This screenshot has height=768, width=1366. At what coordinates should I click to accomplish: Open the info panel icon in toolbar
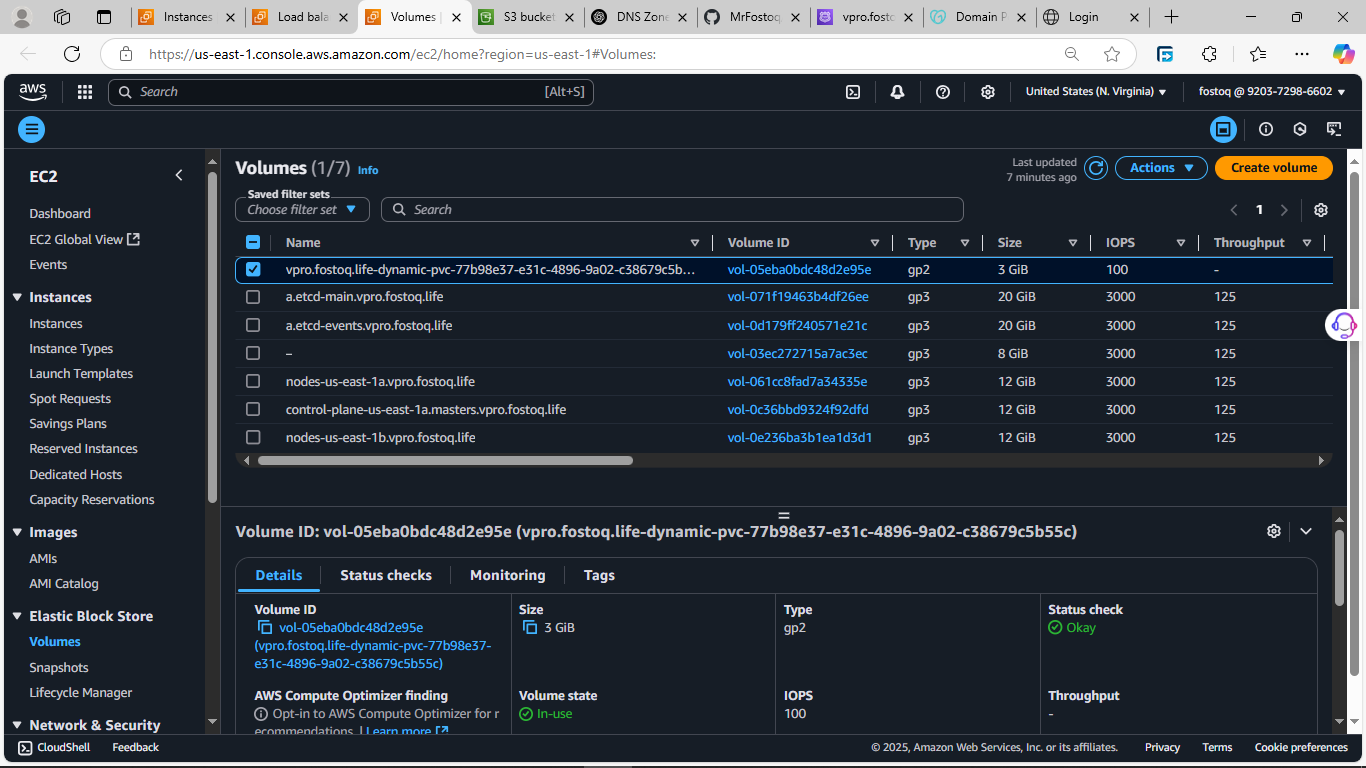pos(1266,129)
